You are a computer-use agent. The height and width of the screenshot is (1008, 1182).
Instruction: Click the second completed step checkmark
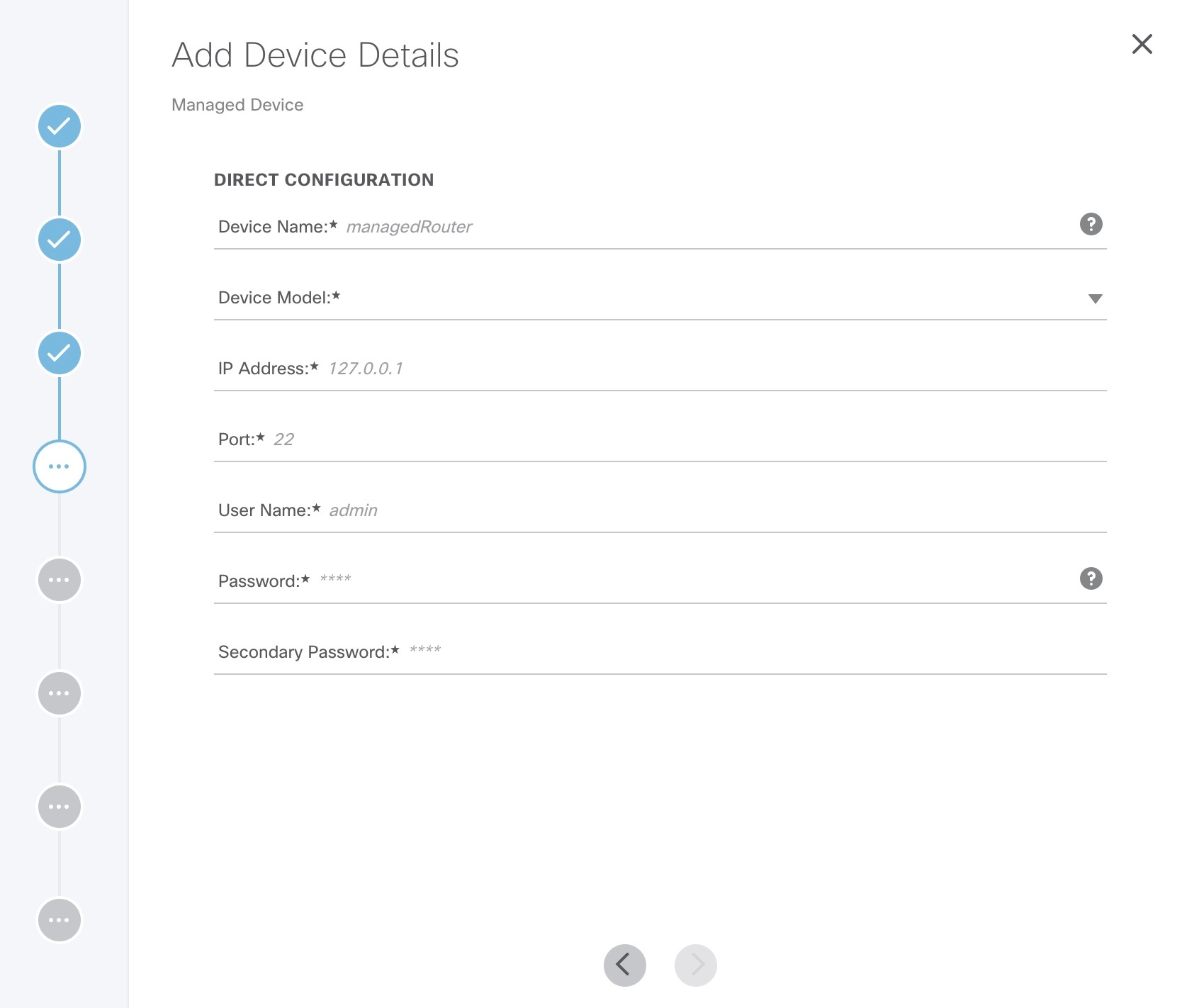(x=60, y=240)
